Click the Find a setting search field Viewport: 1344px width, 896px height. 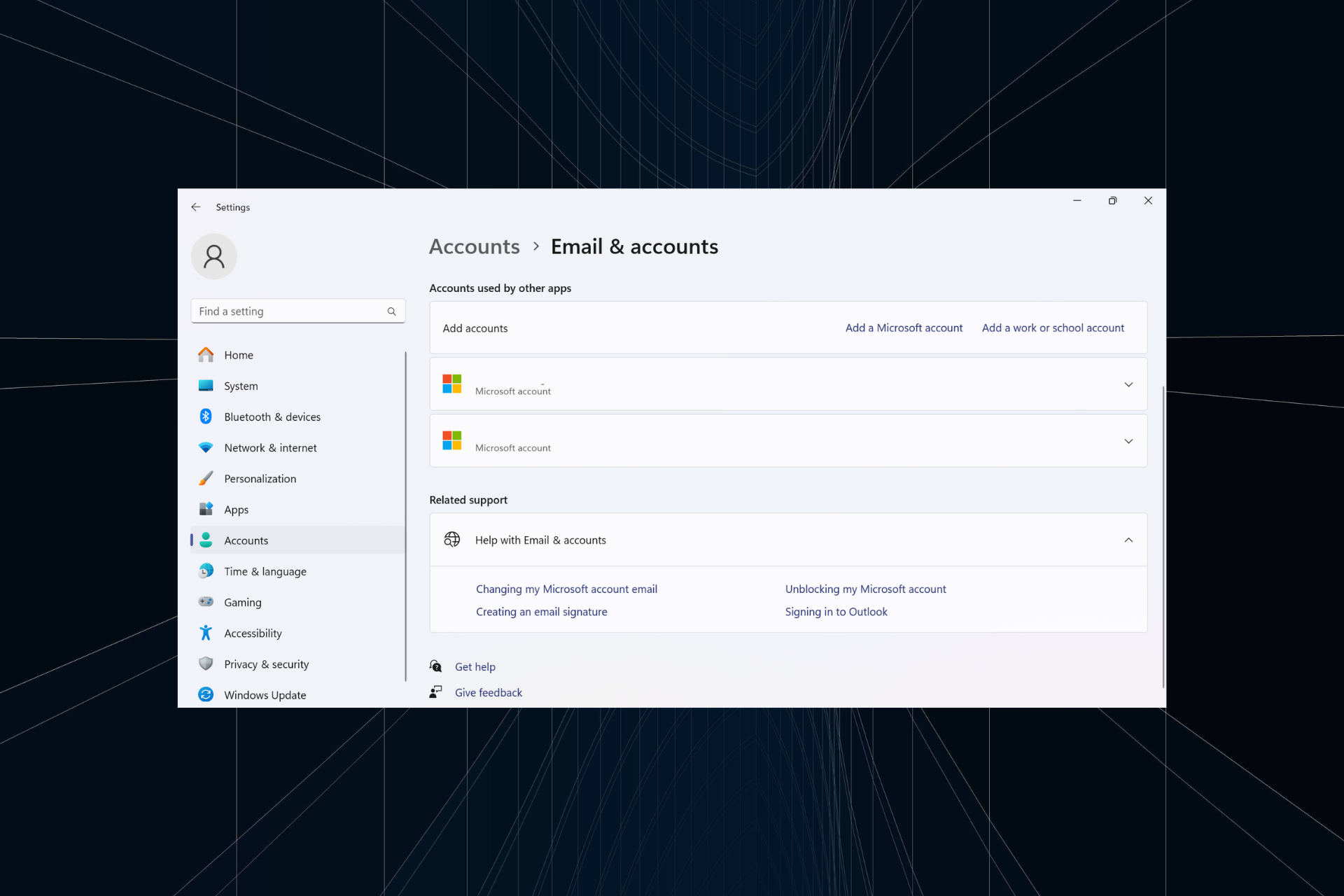tap(295, 310)
